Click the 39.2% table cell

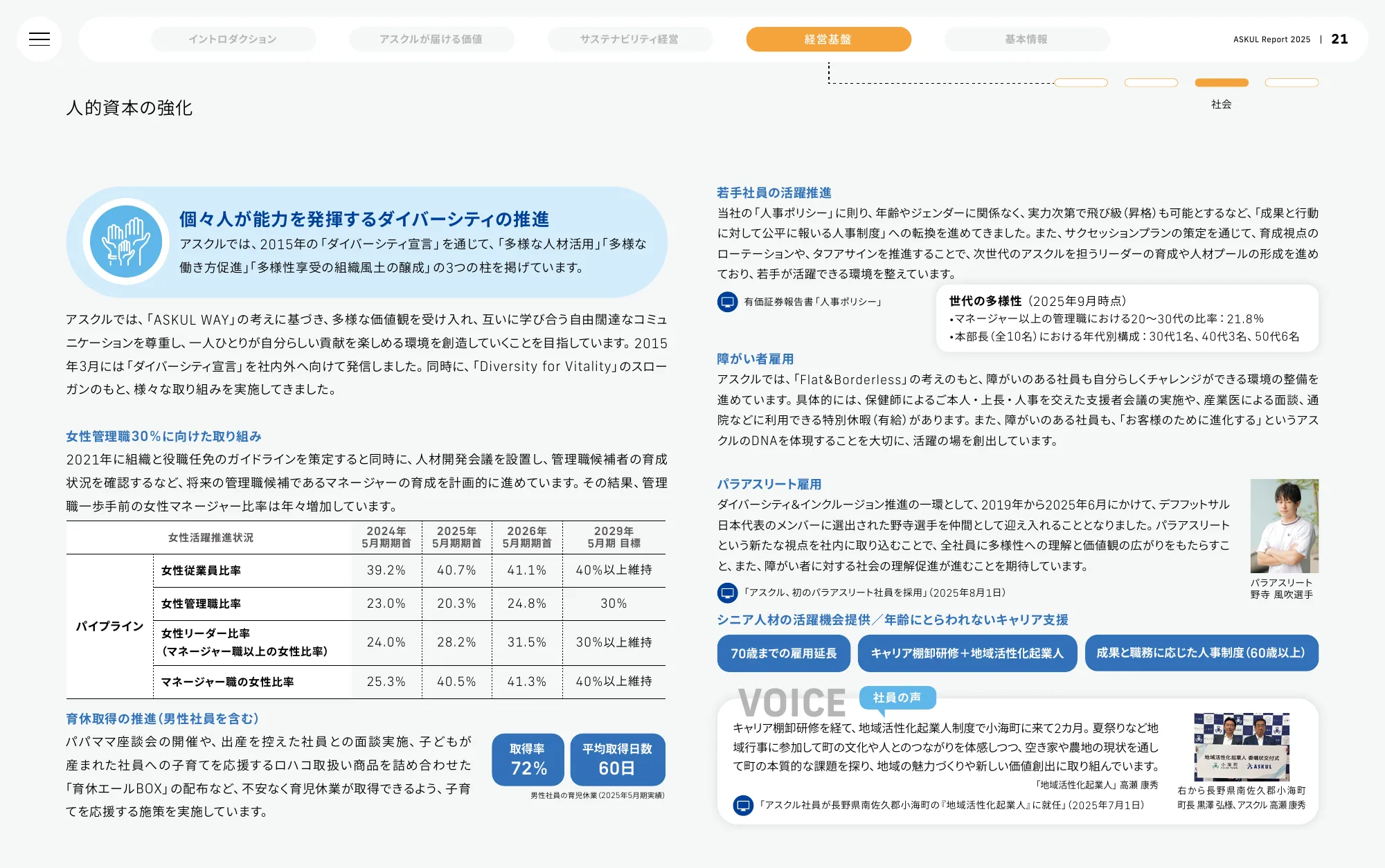click(x=386, y=571)
